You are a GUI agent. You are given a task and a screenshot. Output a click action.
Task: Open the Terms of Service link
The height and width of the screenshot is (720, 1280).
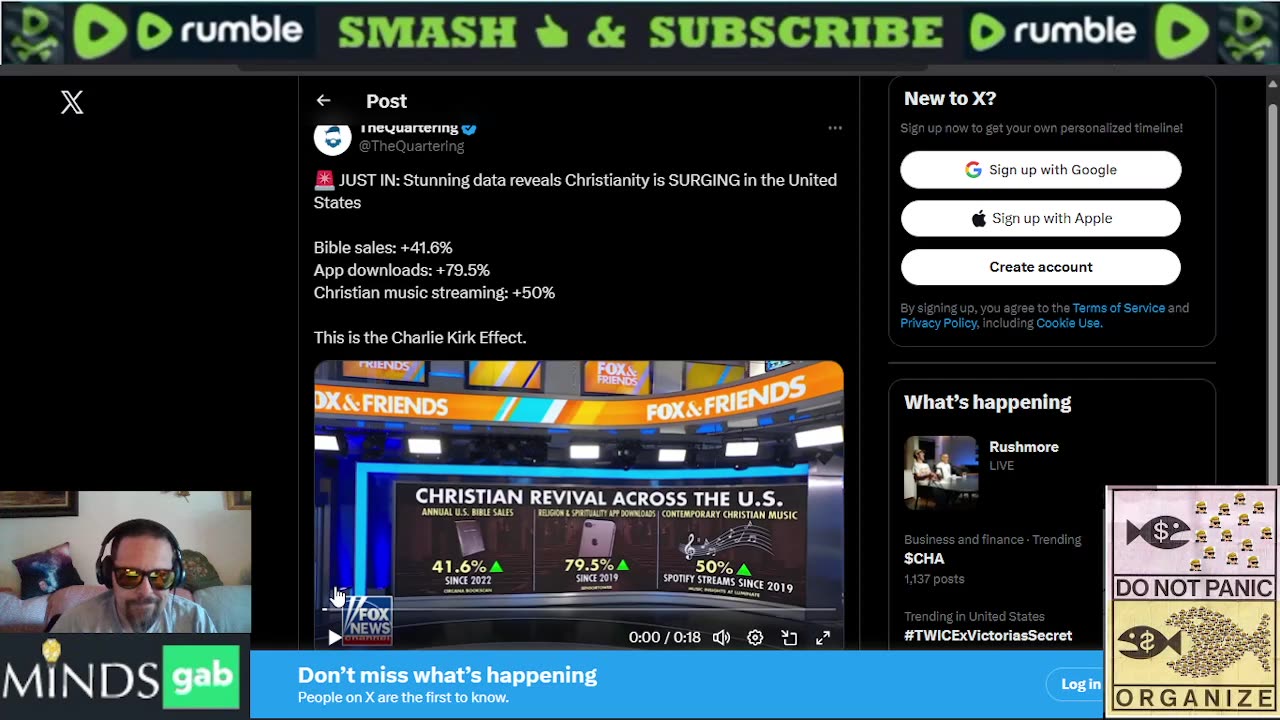coord(1118,308)
